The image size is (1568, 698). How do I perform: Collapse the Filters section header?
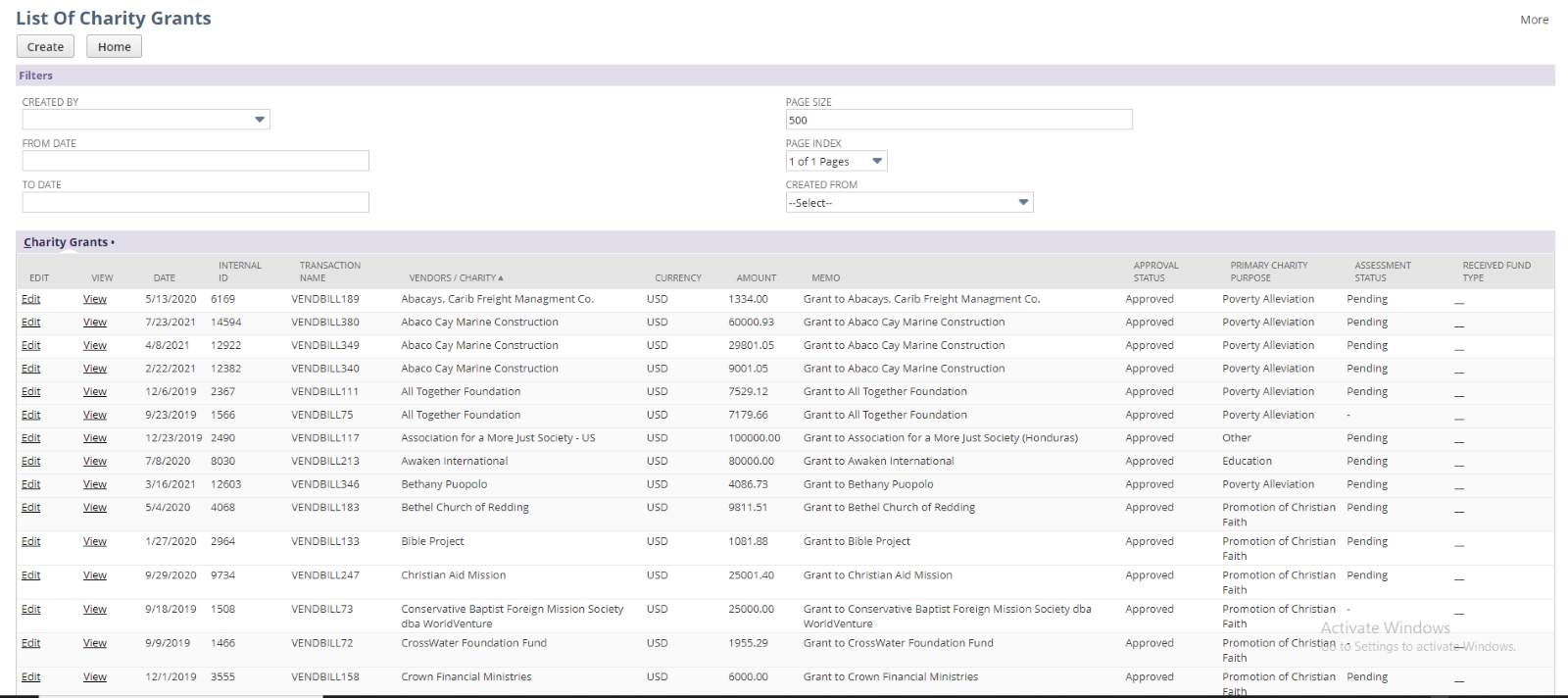pyautogui.click(x=36, y=75)
